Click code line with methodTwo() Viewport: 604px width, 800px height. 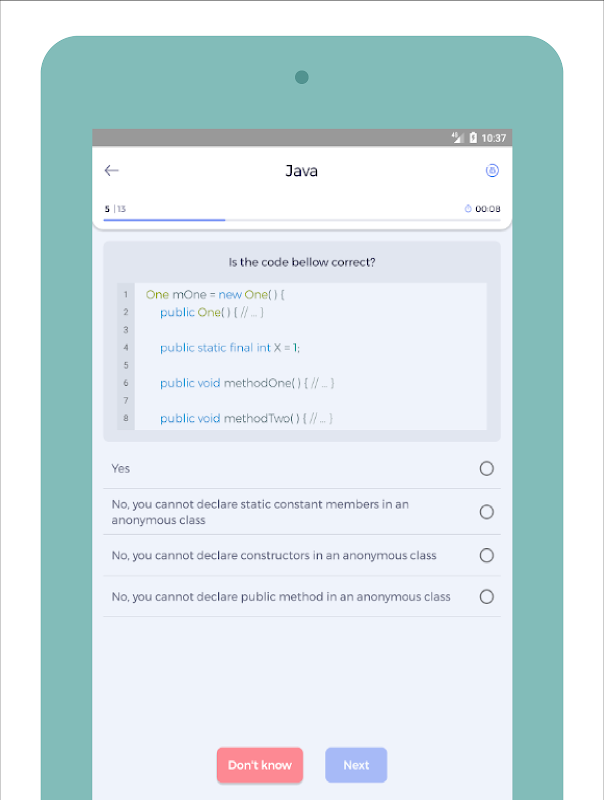tap(246, 418)
